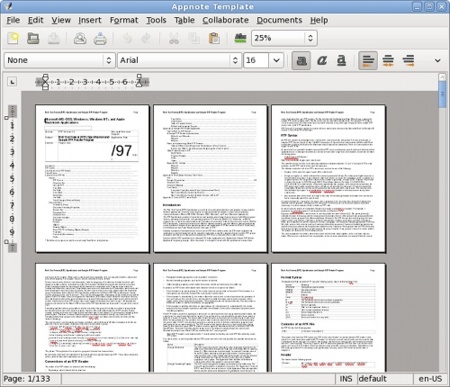Paste clipboard contents with the Paste icon
Image resolution: width=450 pixels, height=387 pixels.
214,38
